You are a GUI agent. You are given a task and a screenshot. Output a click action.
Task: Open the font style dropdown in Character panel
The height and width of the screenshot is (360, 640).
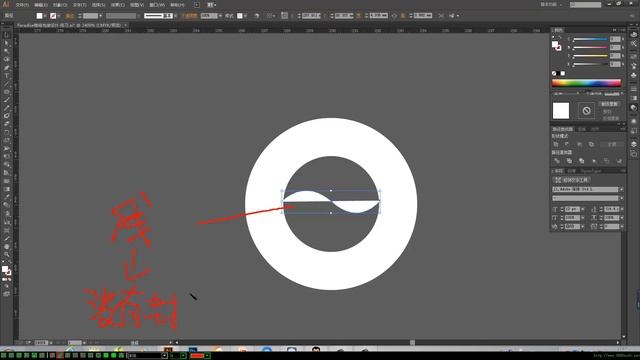[622, 198]
